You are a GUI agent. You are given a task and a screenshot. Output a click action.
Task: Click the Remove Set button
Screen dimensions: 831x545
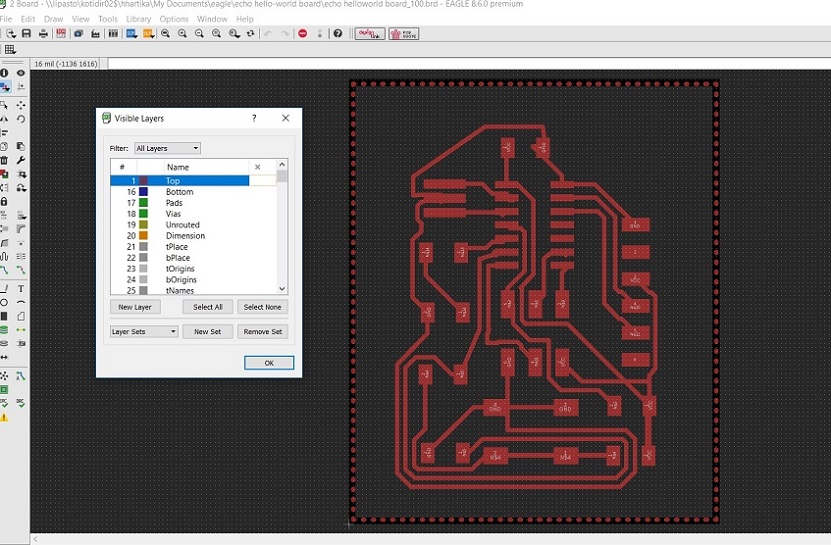[262, 332]
